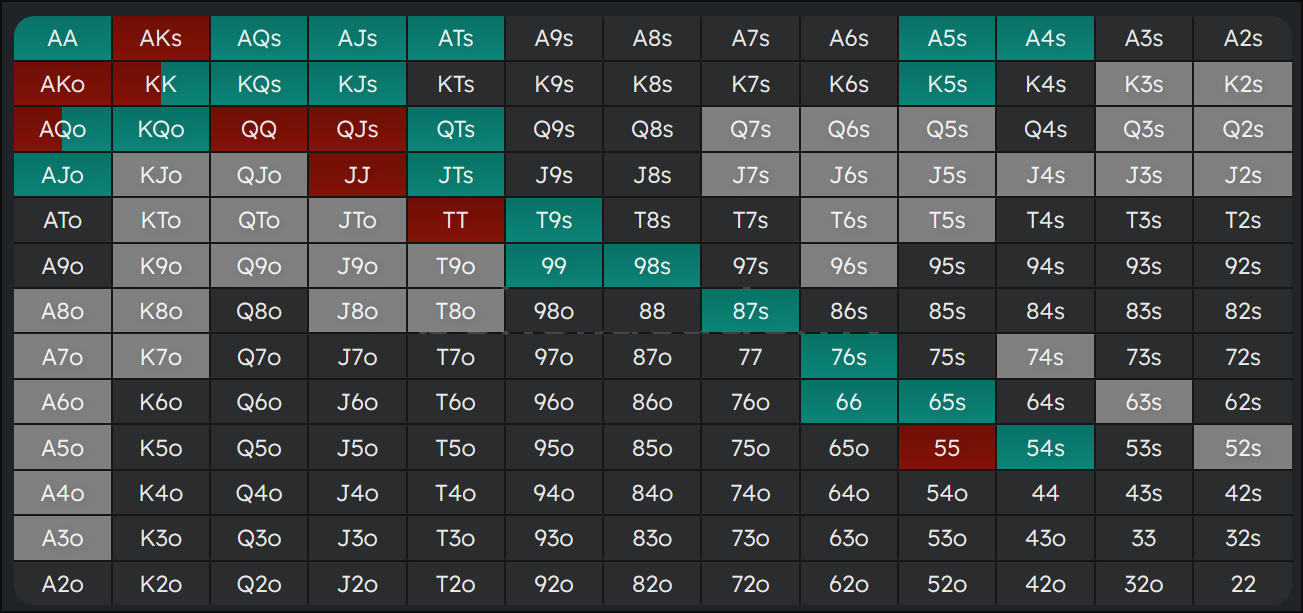Click the 87s suited connector cell
The width and height of the screenshot is (1303, 613).
tap(750, 312)
